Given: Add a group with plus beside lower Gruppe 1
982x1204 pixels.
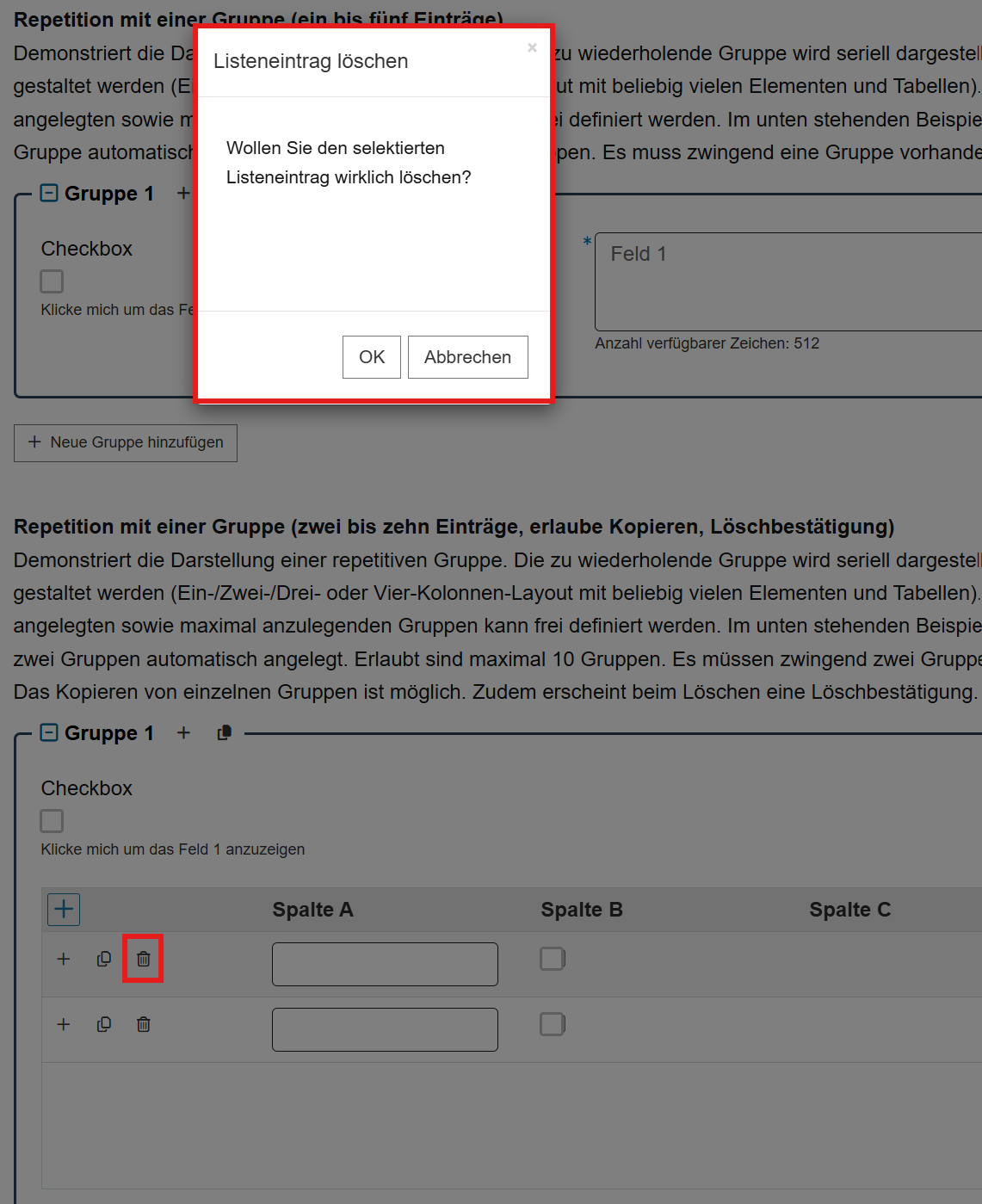Looking at the screenshot, I should [183, 733].
